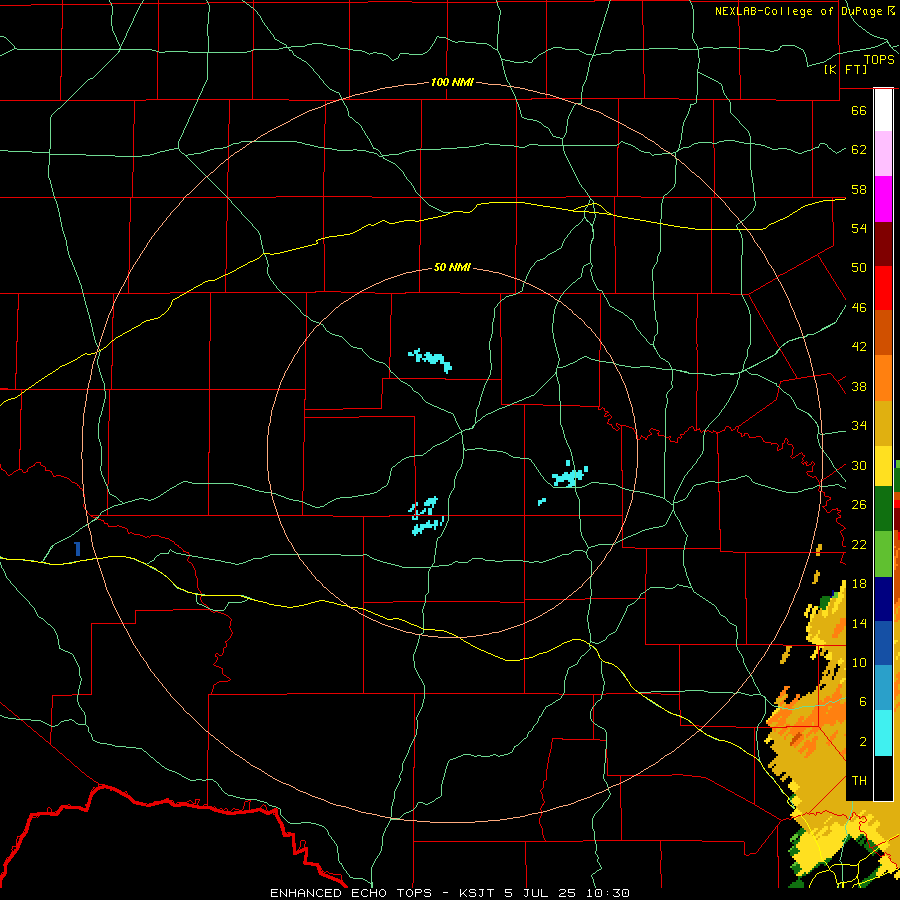Click the 2 value on the legend
Image resolution: width=900 pixels, height=900 pixels.
click(x=862, y=742)
